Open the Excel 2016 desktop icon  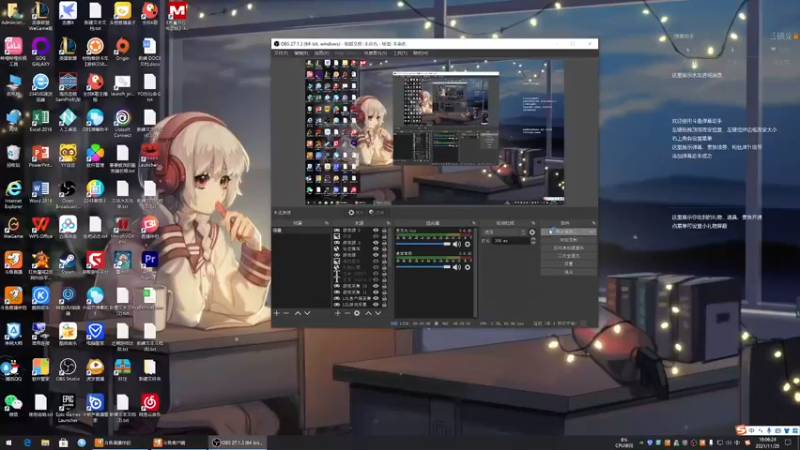tap(40, 121)
